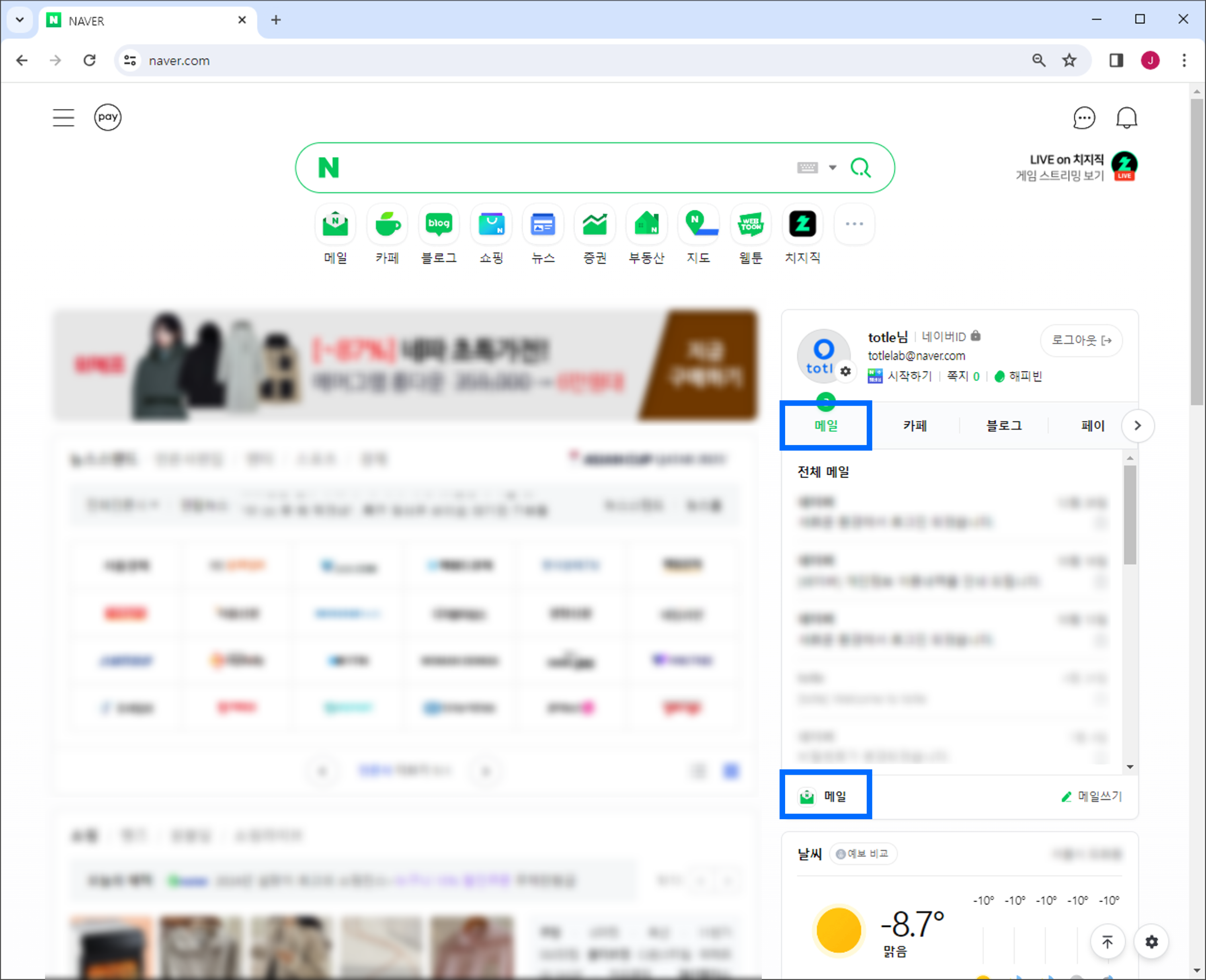Viewport: 1206px width, 980px height.
Task: Click the green search magnifier icon
Action: 860,168
